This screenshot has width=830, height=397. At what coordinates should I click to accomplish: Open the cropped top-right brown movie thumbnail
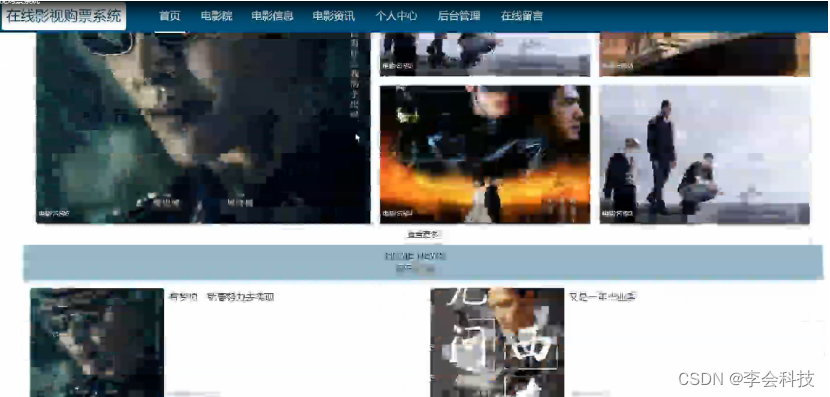[705, 55]
